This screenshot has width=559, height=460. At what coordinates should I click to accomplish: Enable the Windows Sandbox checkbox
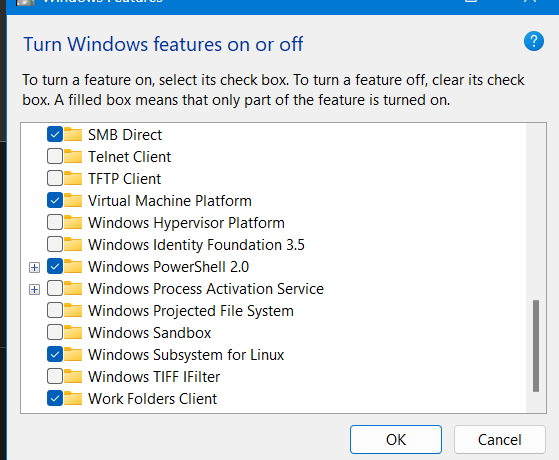tap(55, 332)
